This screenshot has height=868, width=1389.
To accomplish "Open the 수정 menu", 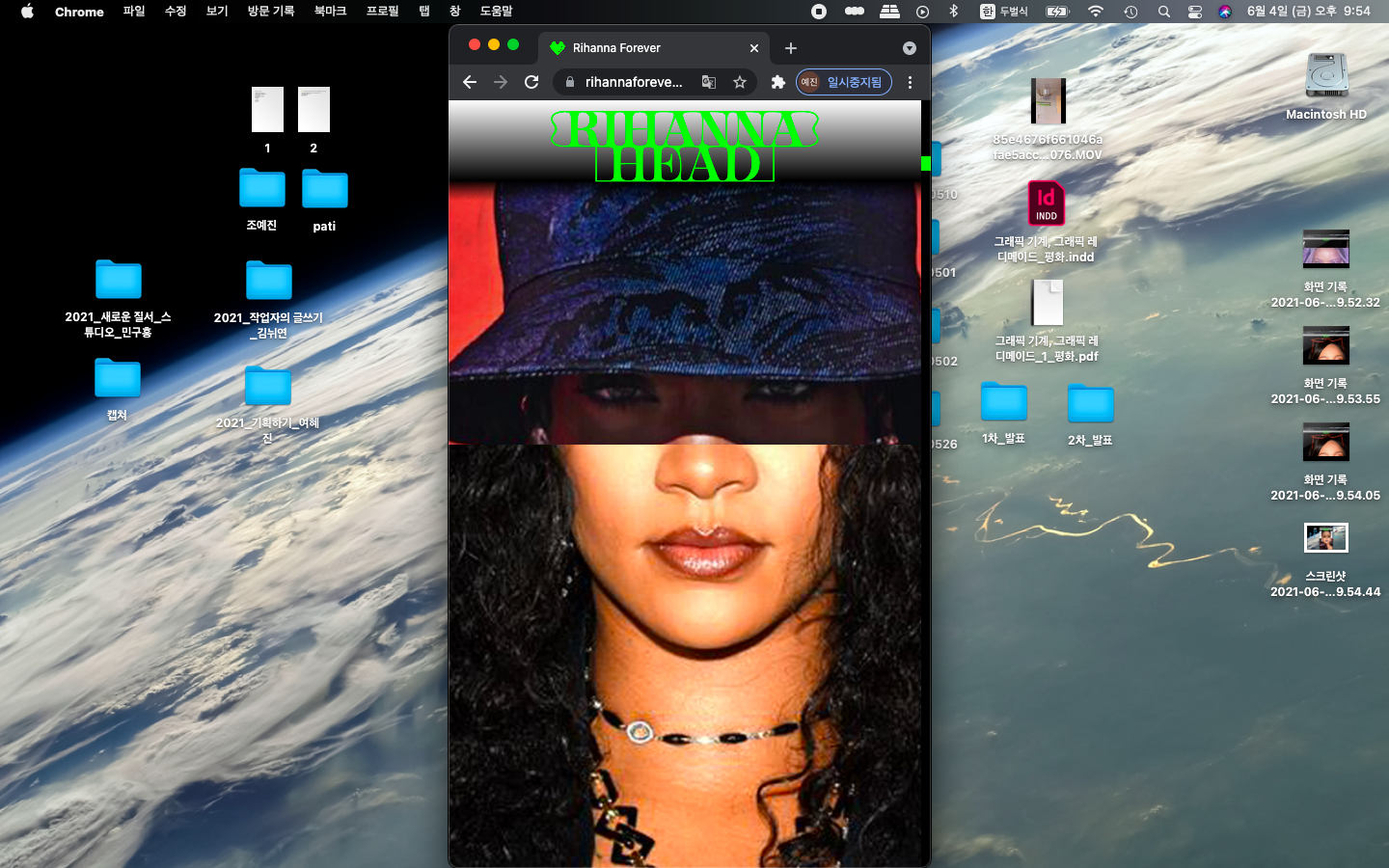I will pos(176,12).
